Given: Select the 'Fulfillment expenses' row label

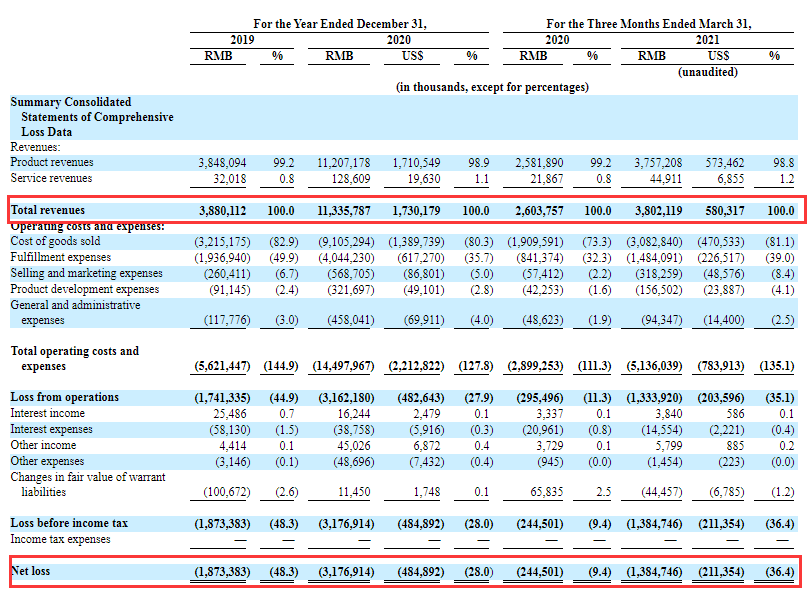Looking at the screenshot, I should pos(61,257).
